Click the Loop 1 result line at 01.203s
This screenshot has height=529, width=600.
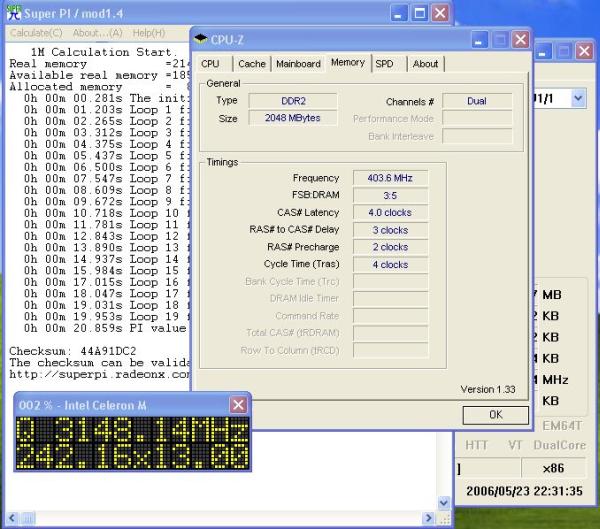[x=106, y=110]
